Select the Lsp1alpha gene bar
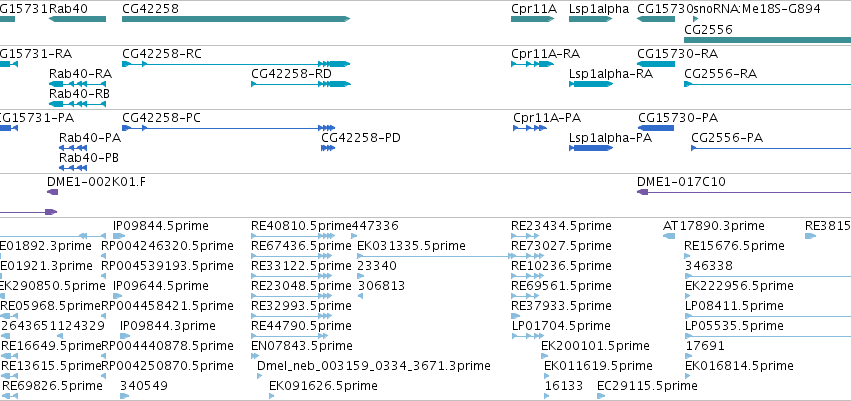The width and height of the screenshot is (851, 401). [x=590, y=19]
